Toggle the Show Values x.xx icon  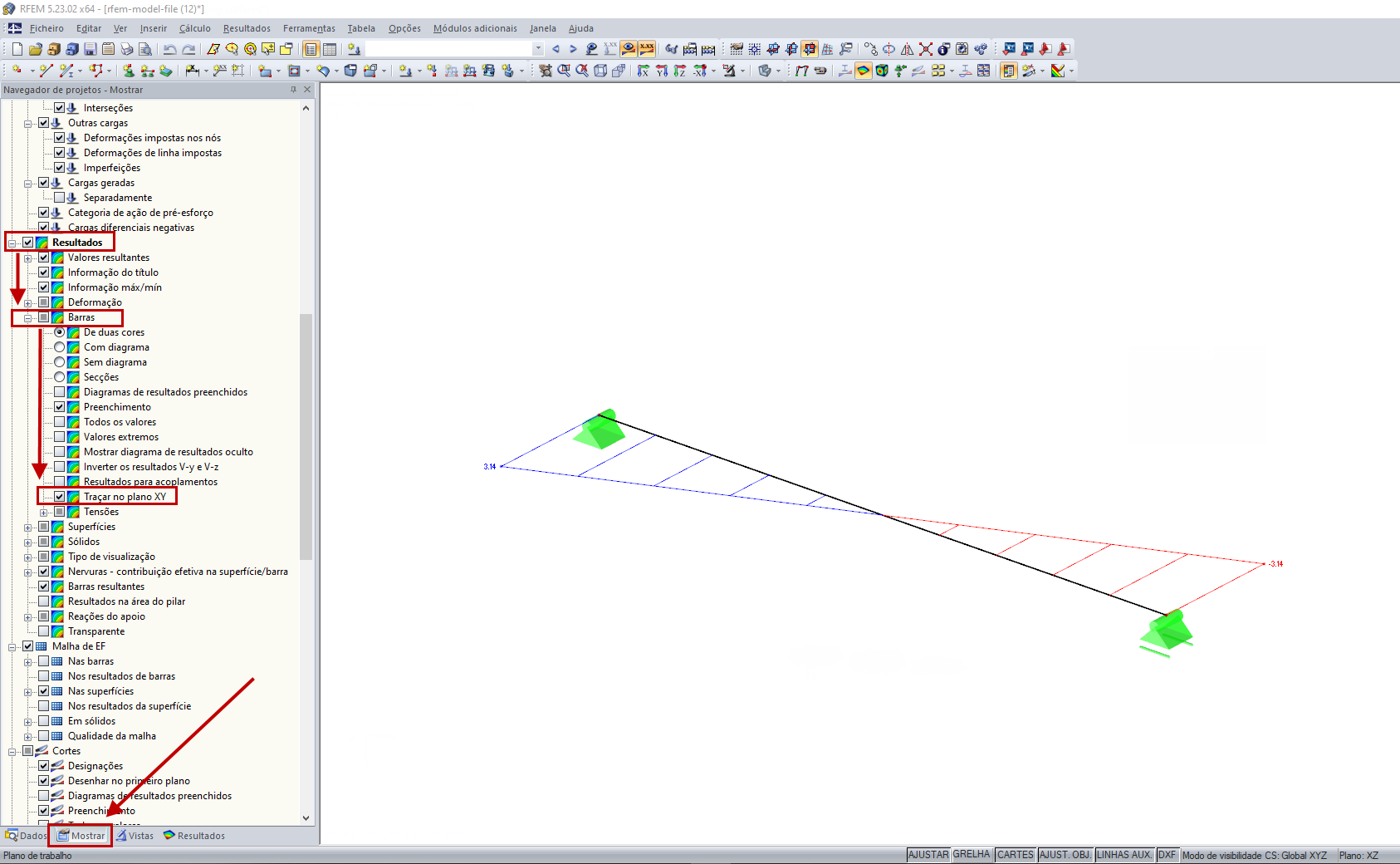click(647, 49)
